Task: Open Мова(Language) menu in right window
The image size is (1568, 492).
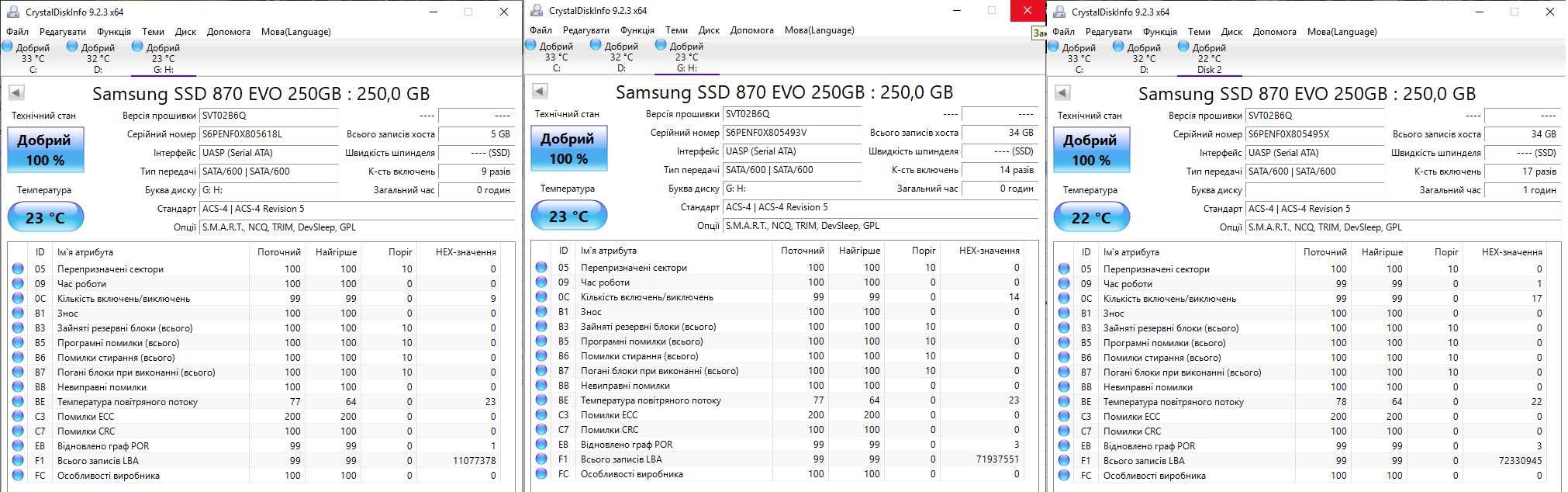Action: coord(1342,32)
